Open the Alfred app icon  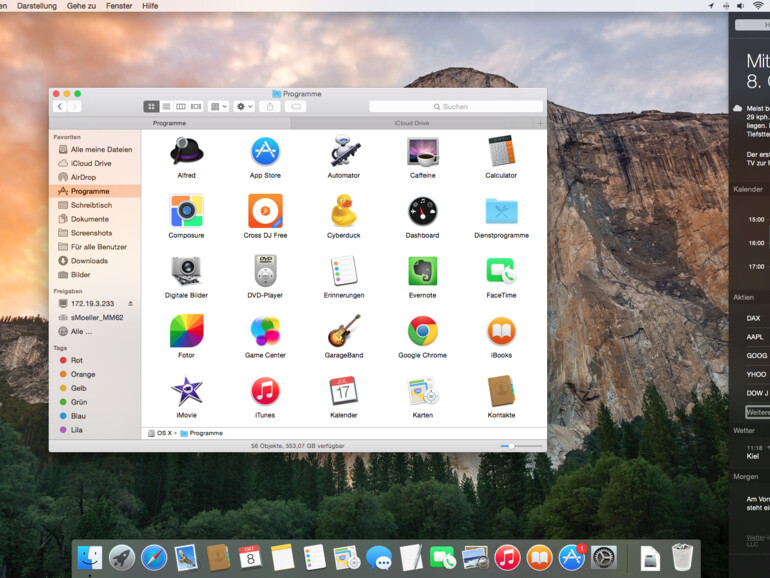pyautogui.click(x=187, y=151)
